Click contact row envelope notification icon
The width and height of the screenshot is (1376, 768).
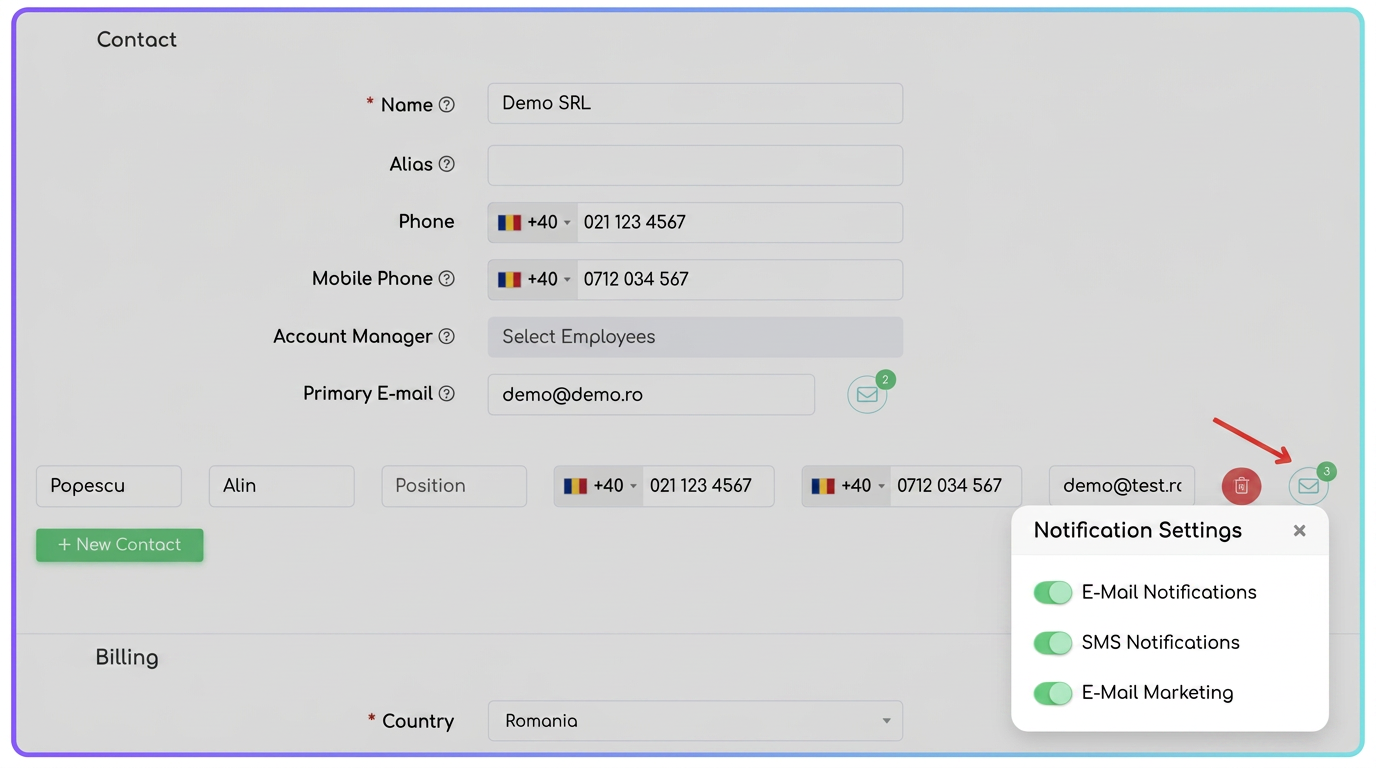tap(1308, 486)
